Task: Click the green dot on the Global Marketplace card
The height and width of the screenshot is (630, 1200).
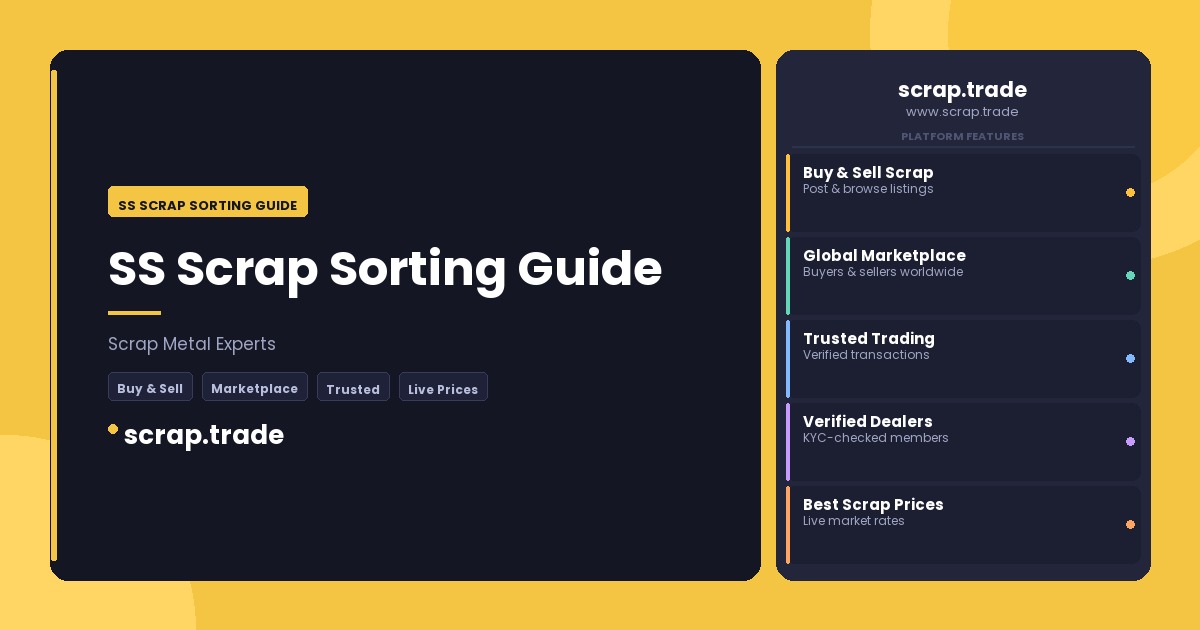Action: [x=1130, y=275]
